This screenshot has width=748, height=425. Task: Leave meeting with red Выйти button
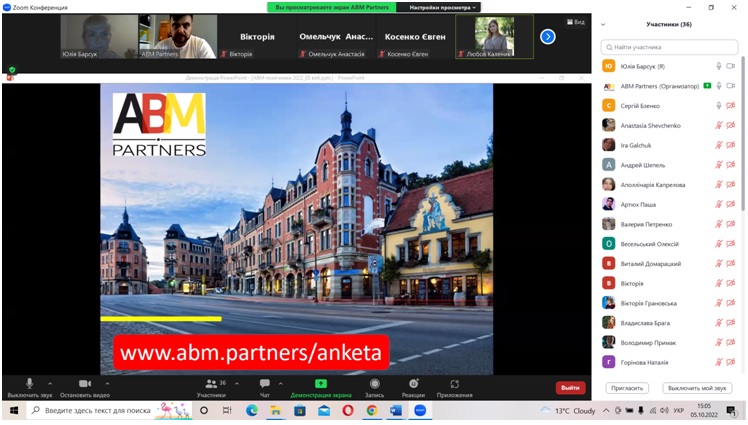[x=570, y=388]
